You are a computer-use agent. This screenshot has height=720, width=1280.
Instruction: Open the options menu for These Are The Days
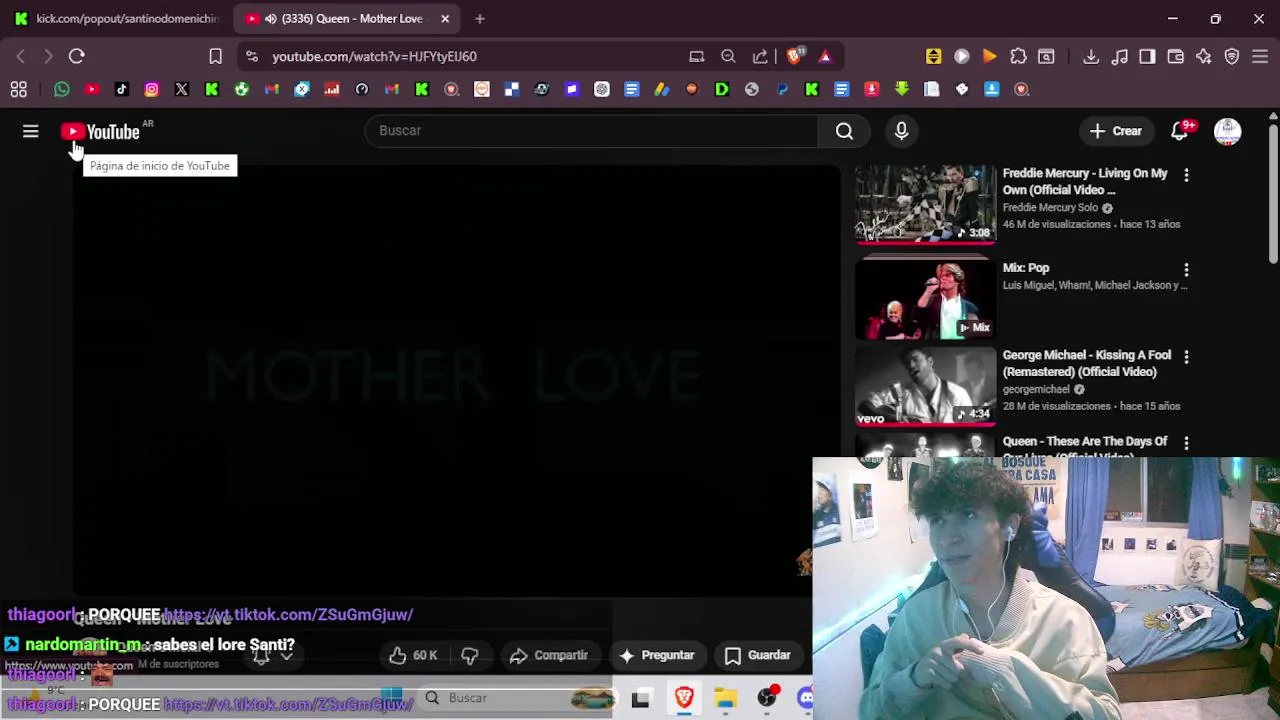1186,443
